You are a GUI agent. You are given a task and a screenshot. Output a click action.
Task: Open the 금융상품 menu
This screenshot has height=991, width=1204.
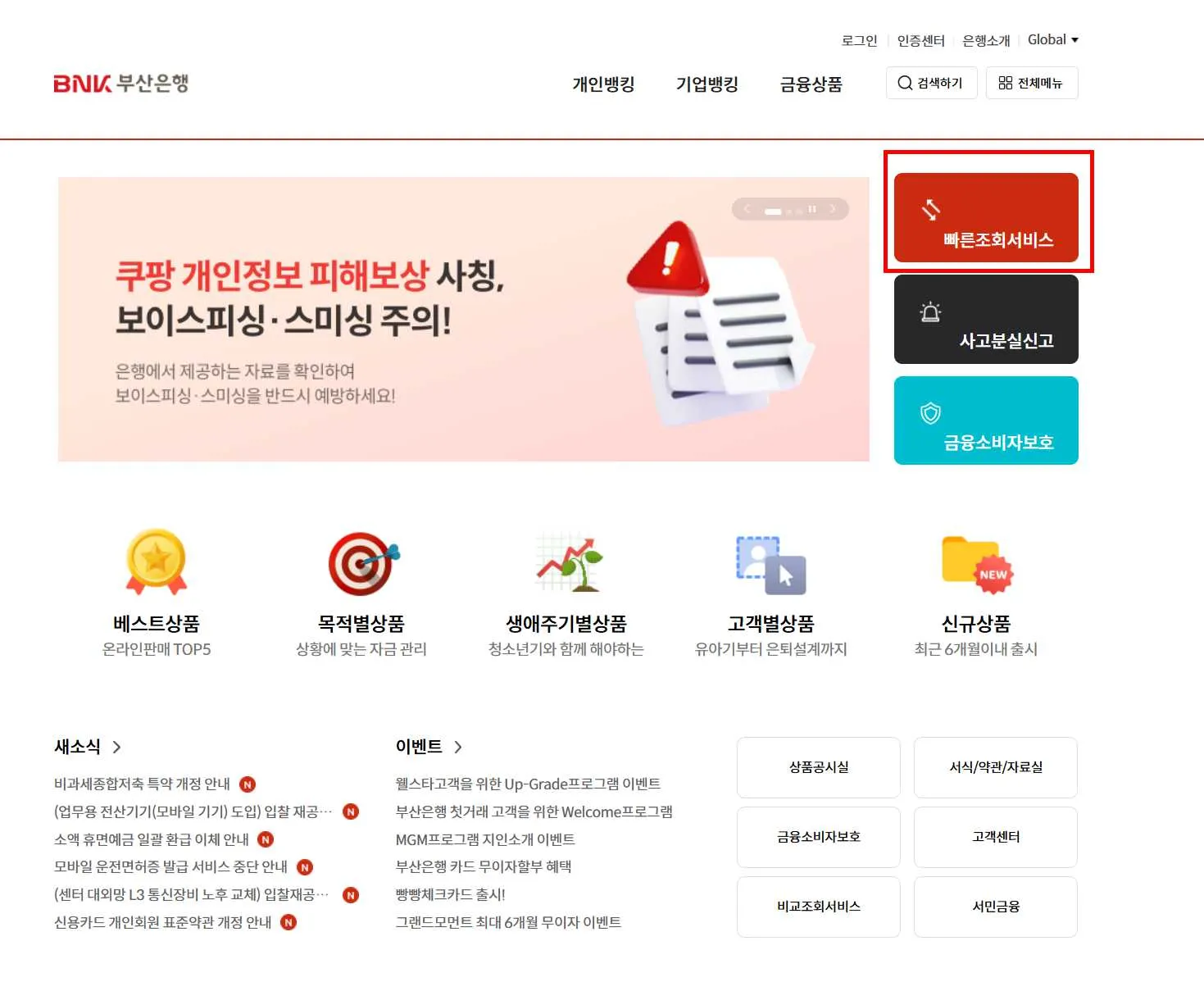point(811,84)
